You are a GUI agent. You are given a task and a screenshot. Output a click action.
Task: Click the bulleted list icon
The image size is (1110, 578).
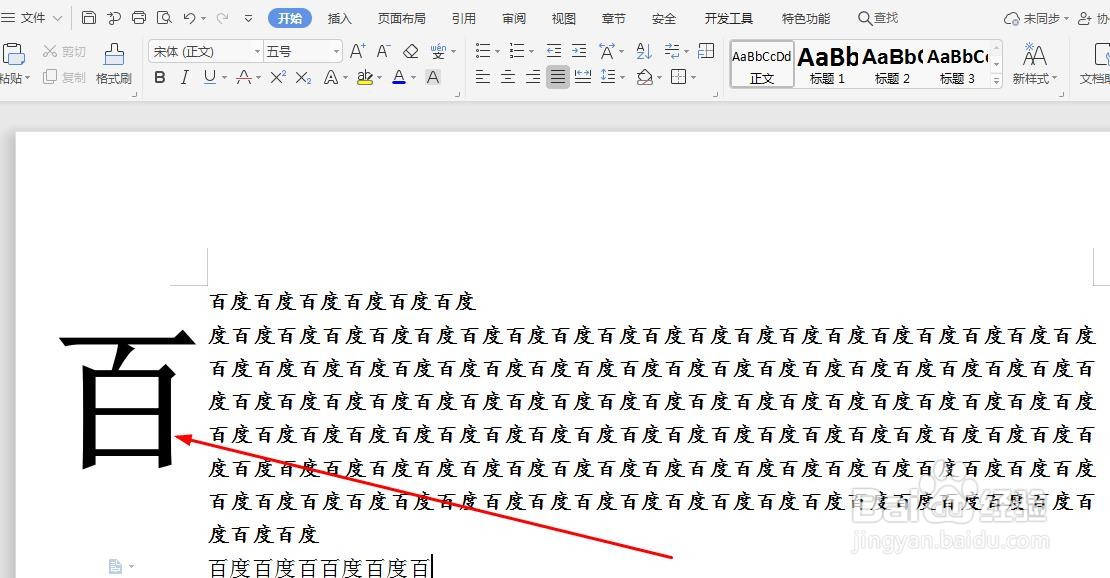483,51
